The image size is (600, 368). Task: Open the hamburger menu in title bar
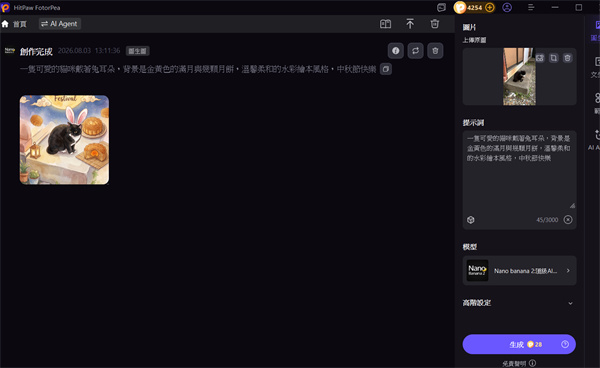click(x=531, y=7)
